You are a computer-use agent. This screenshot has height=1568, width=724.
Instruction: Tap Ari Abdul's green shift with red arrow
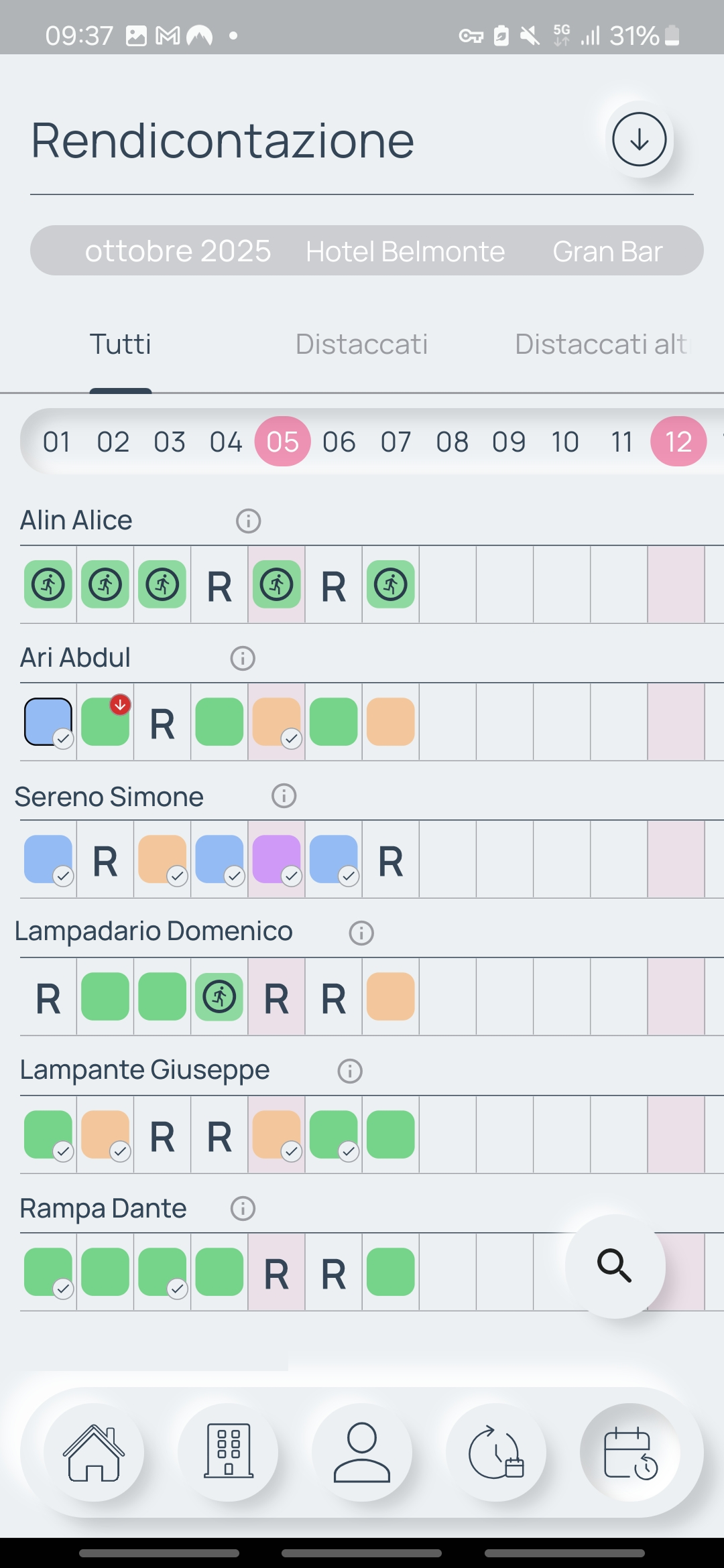105,722
